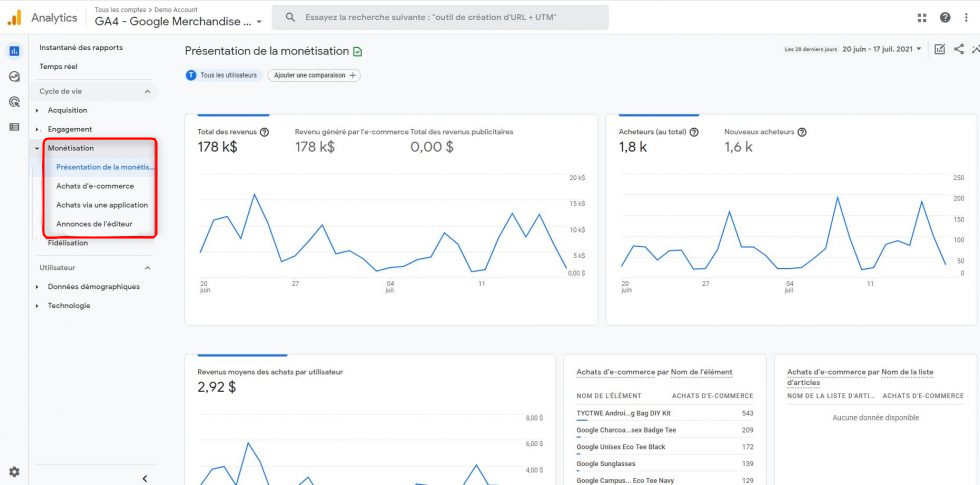Collapse the Cycle de vie section
980x485 pixels.
pos(148,91)
